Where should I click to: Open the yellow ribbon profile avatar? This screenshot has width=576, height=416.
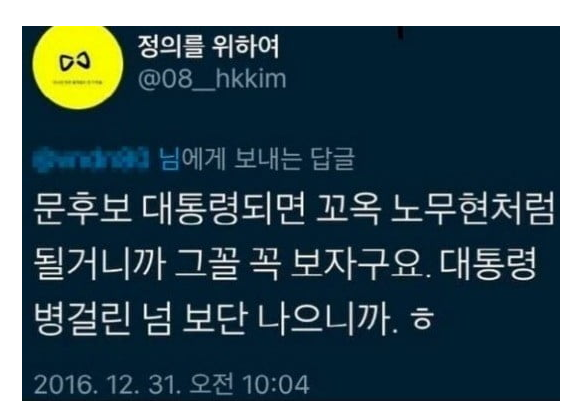tap(77, 67)
